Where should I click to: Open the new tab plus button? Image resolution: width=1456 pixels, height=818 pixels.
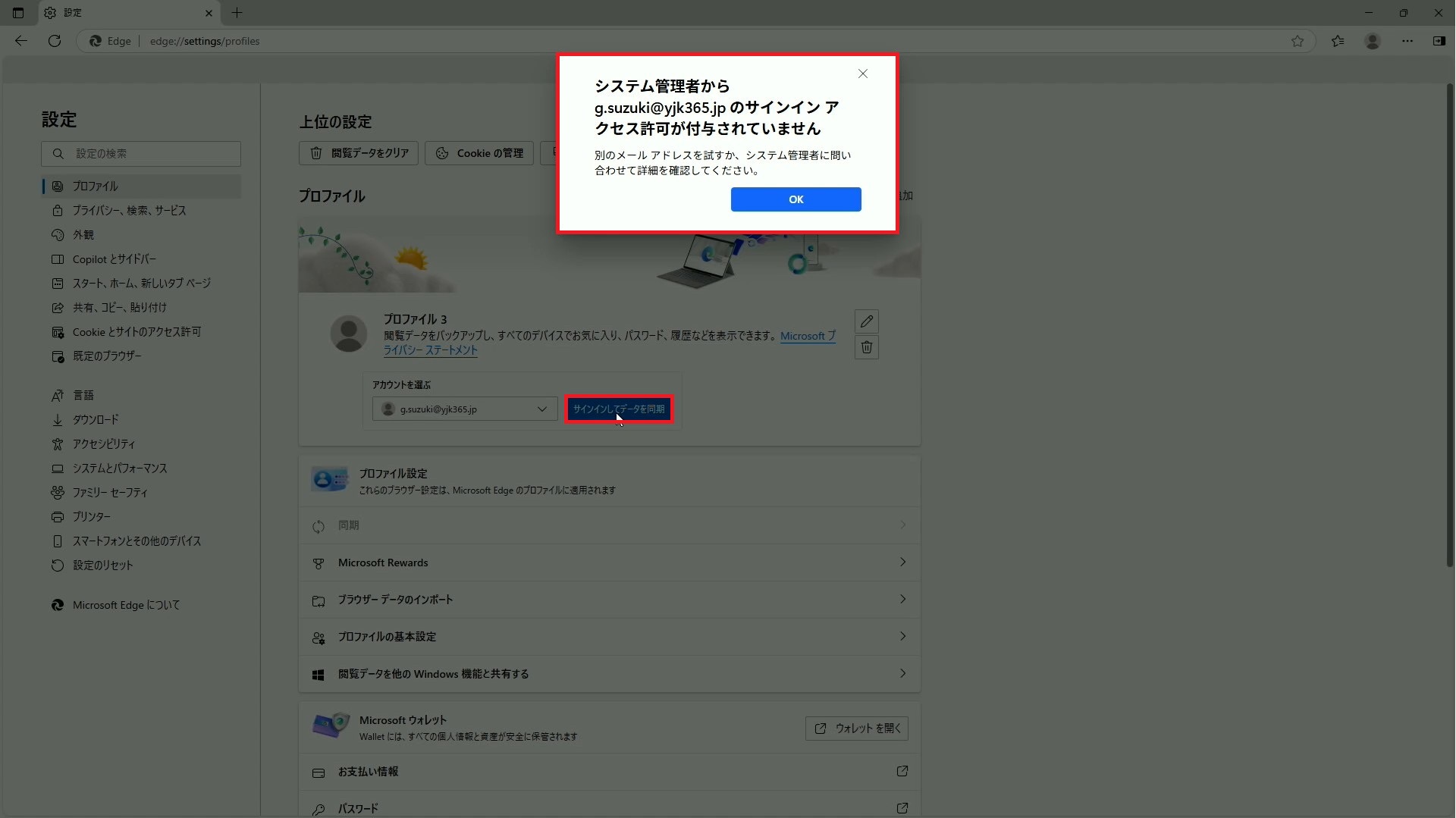pyautogui.click(x=237, y=13)
